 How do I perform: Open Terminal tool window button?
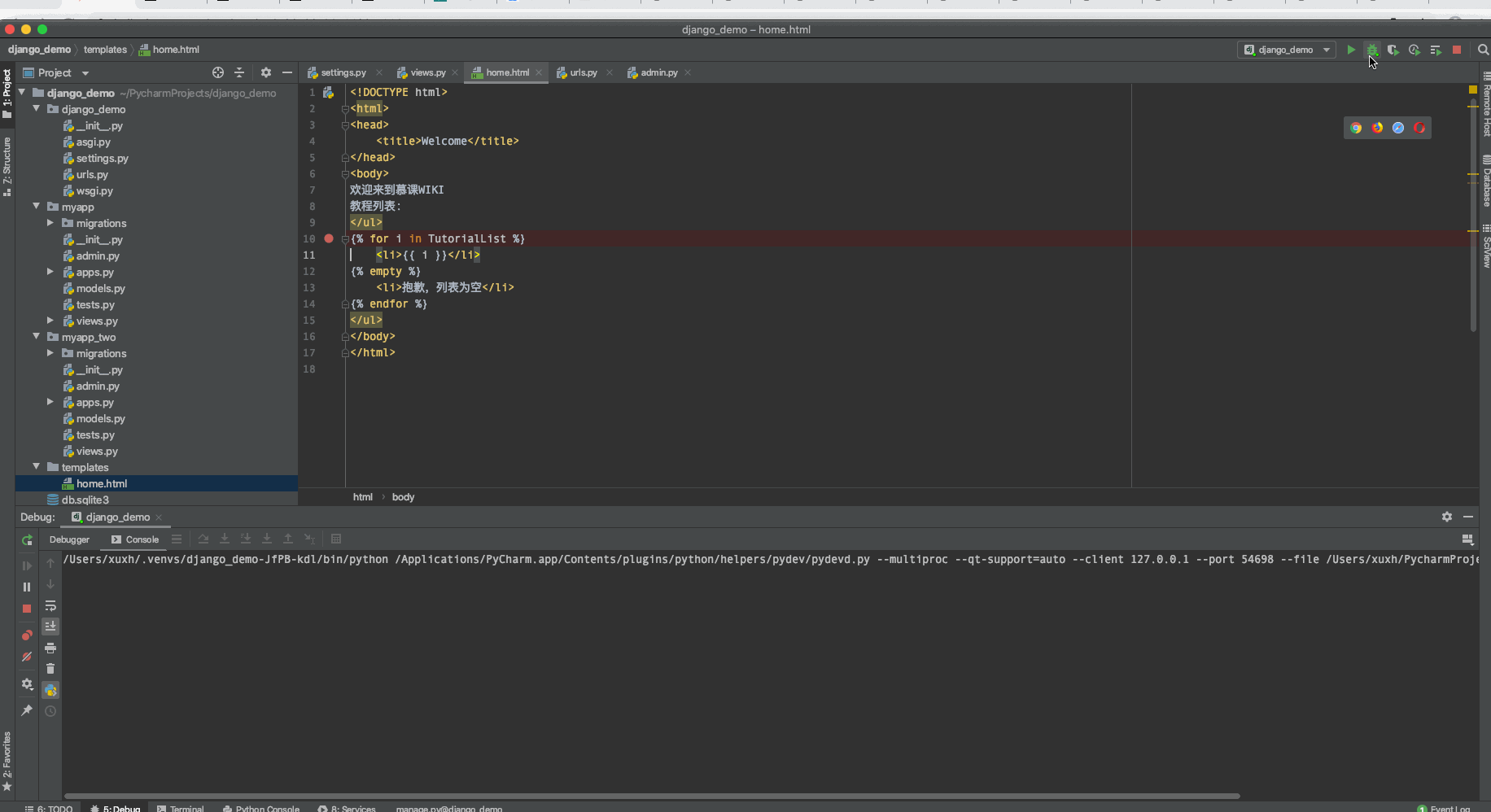(181, 808)
